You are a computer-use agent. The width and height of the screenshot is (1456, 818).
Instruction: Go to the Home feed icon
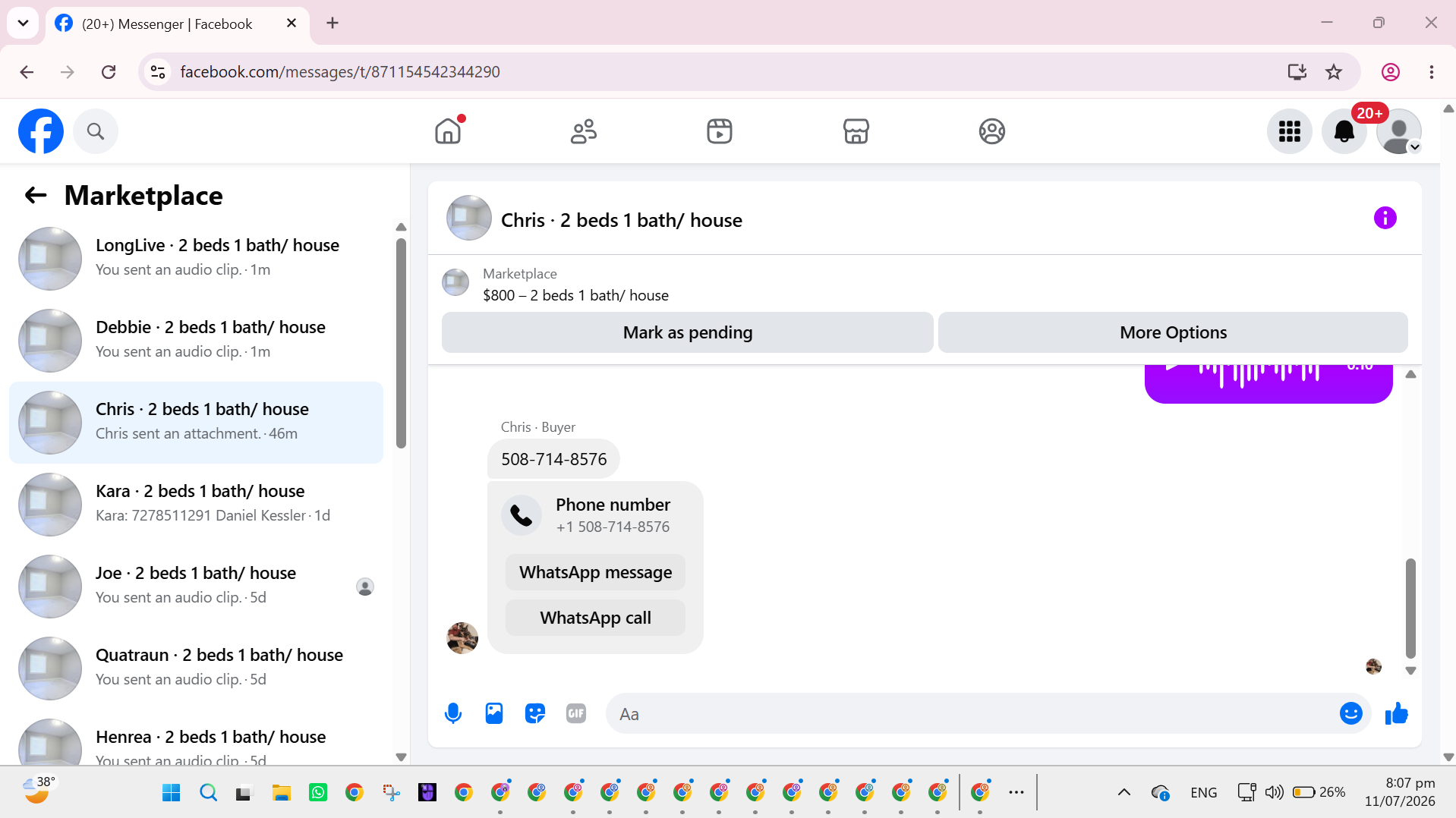(x=448, y=131)
